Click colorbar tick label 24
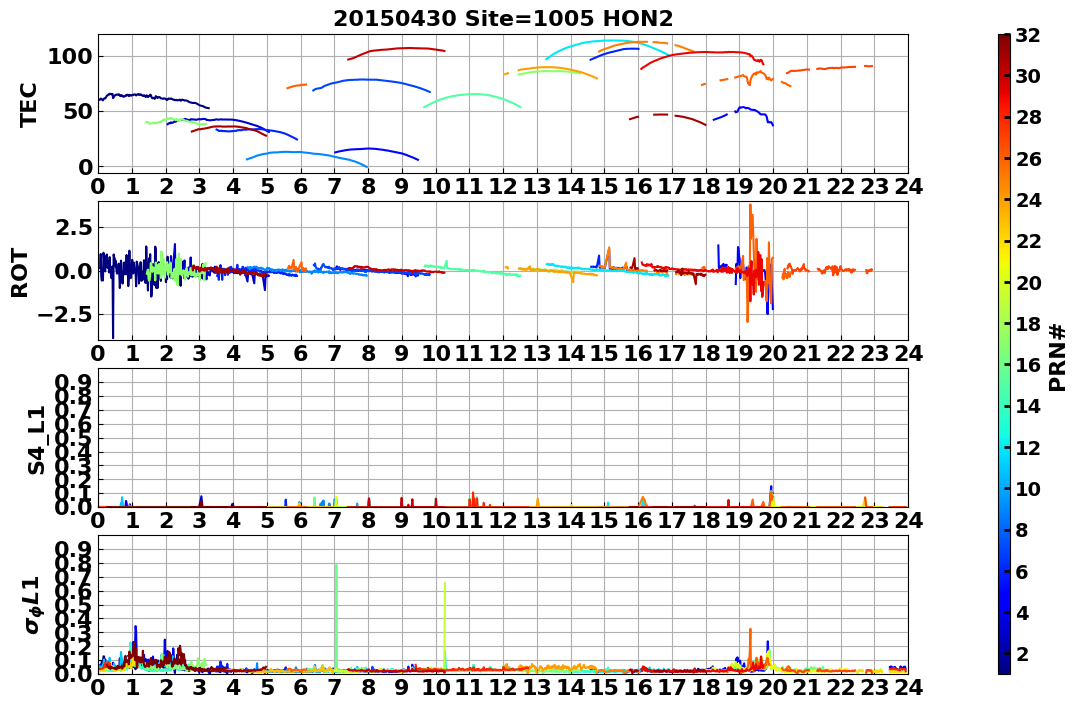The height and width of the screenshot is (709, 1077). (1028, 200)
